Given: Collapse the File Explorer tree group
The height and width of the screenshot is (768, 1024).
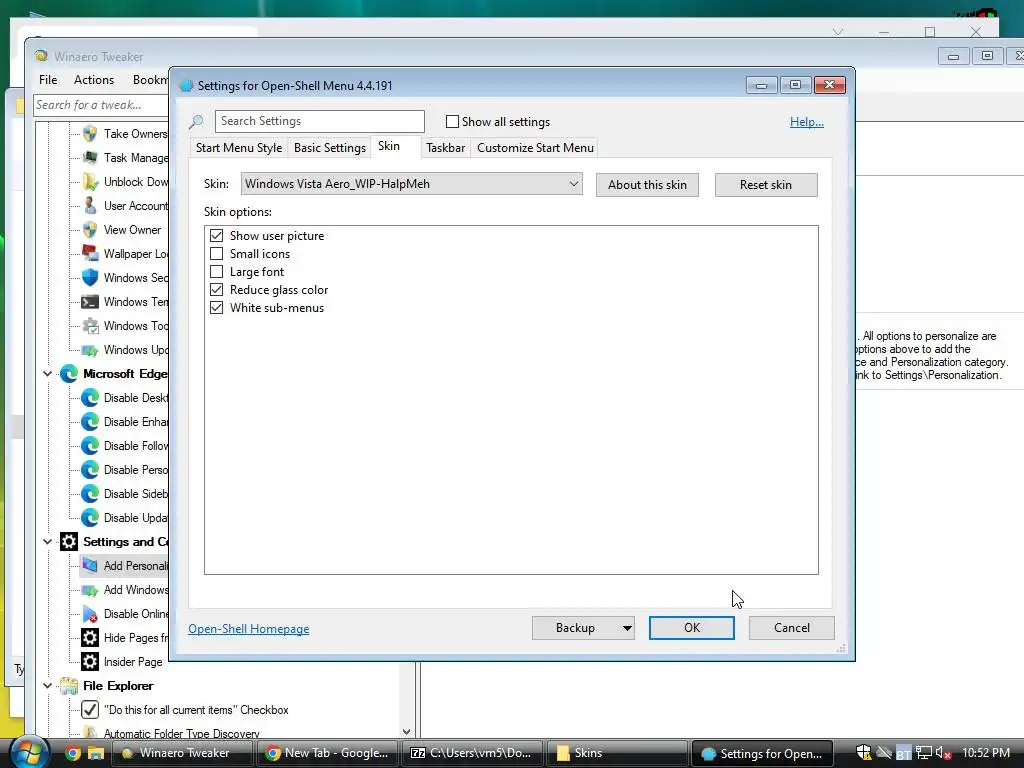Looking at the screenshot, I should tap(47, 686).
